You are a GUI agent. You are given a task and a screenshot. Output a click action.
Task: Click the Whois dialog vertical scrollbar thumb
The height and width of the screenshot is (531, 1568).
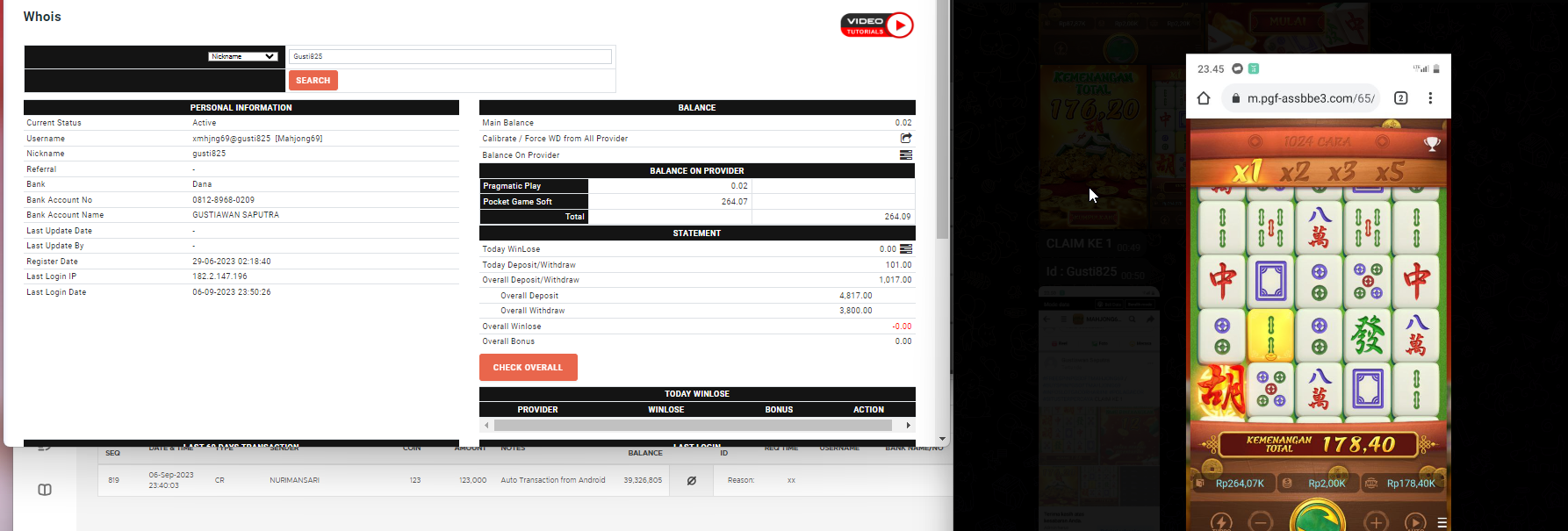point(942,119)
